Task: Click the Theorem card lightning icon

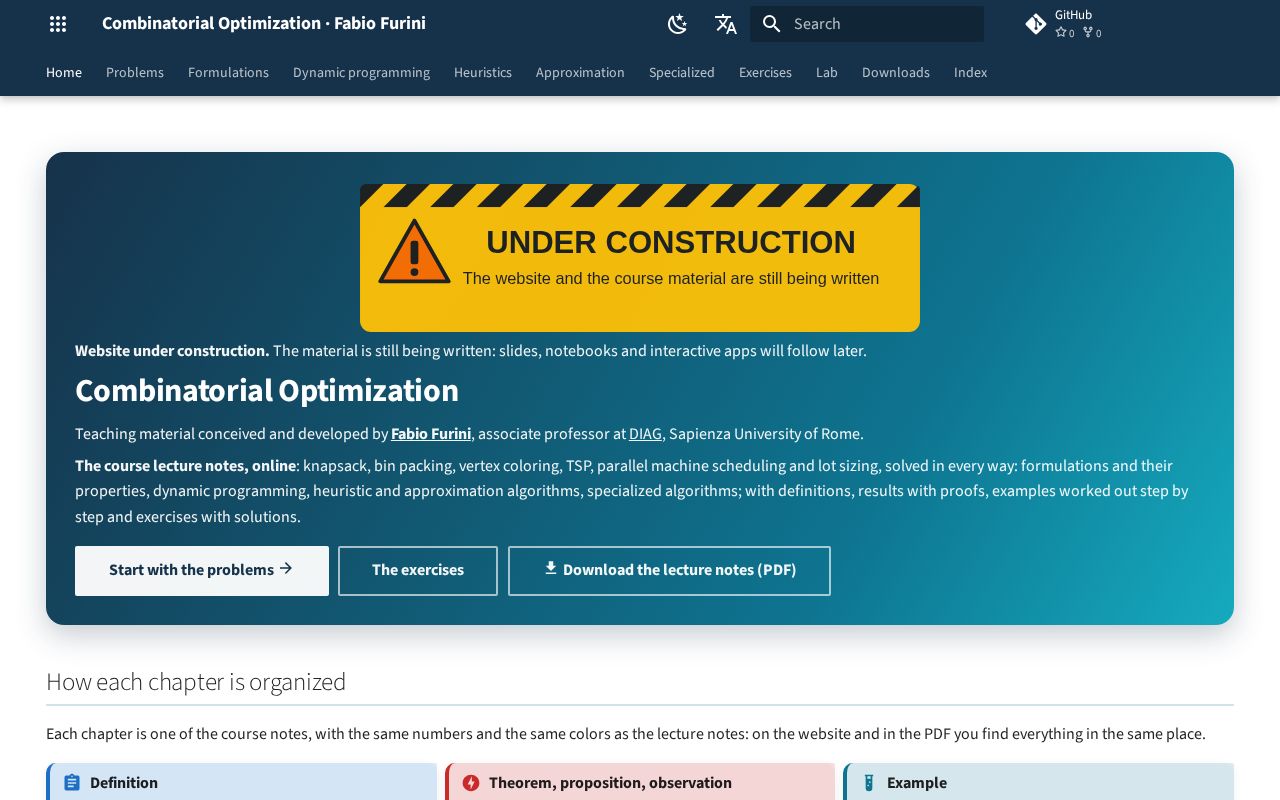Action: point(471,783)
